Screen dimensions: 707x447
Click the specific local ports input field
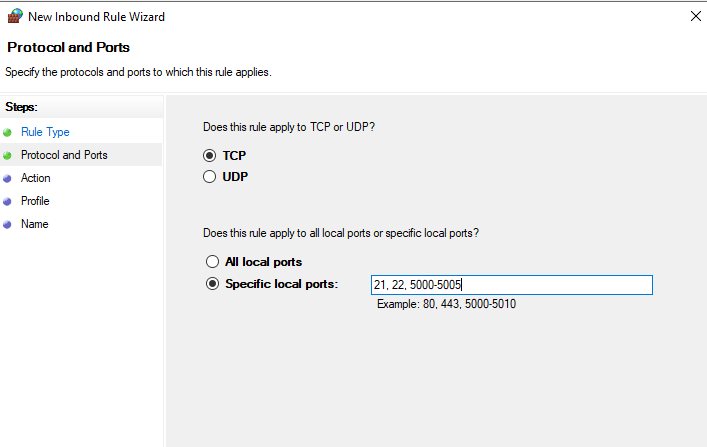point(512,285)
